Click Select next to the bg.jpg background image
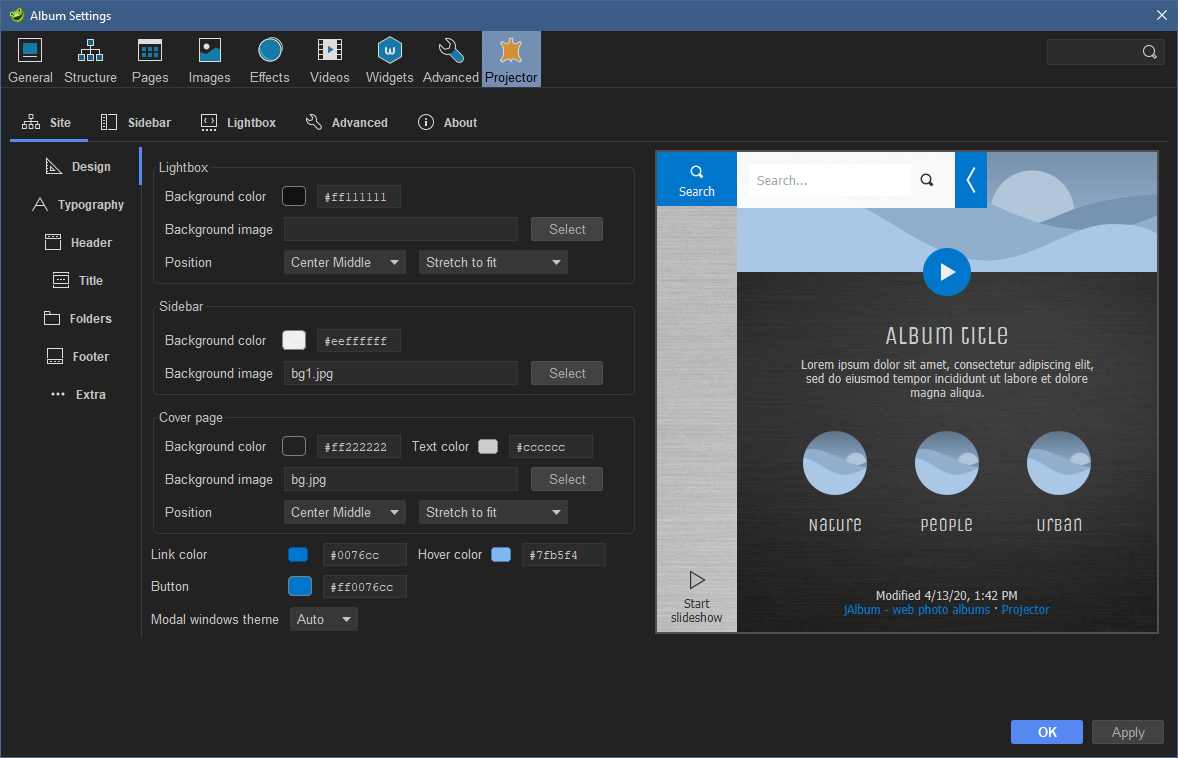This screenshot has height=758, width=1178. [x=566, y=479]
